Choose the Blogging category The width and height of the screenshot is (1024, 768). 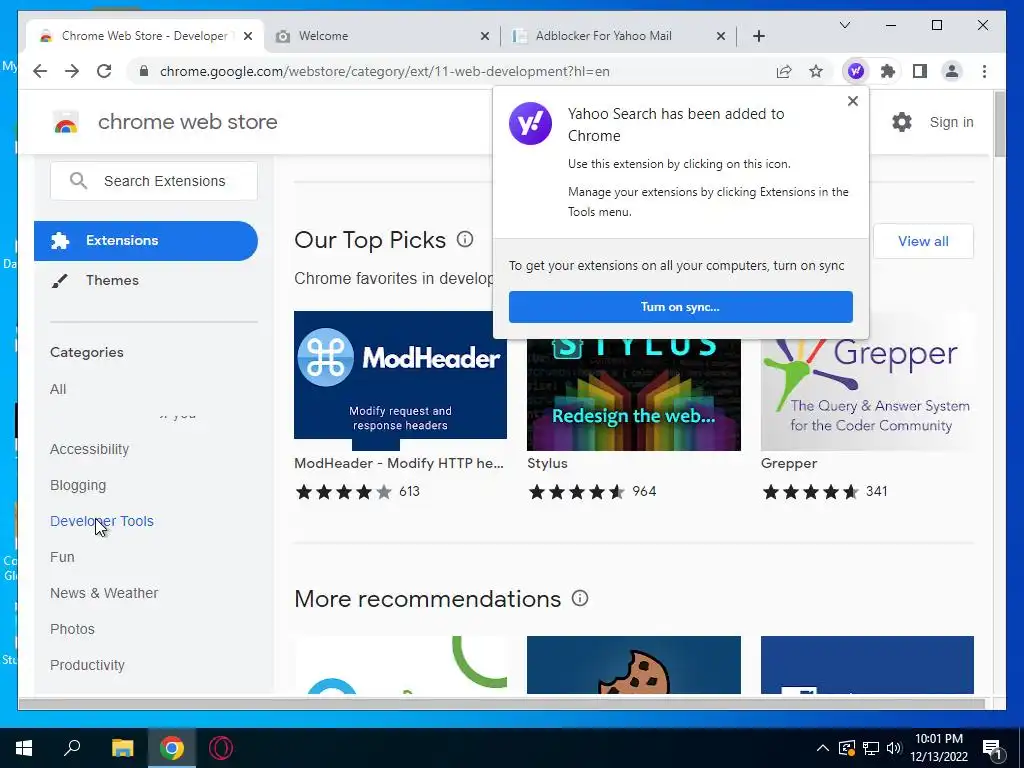click(x=78, y=485)
